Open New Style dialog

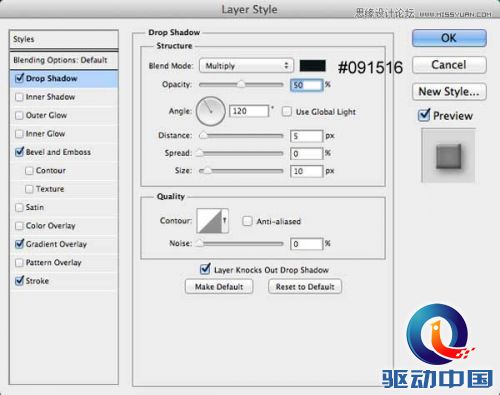(449, 91)
